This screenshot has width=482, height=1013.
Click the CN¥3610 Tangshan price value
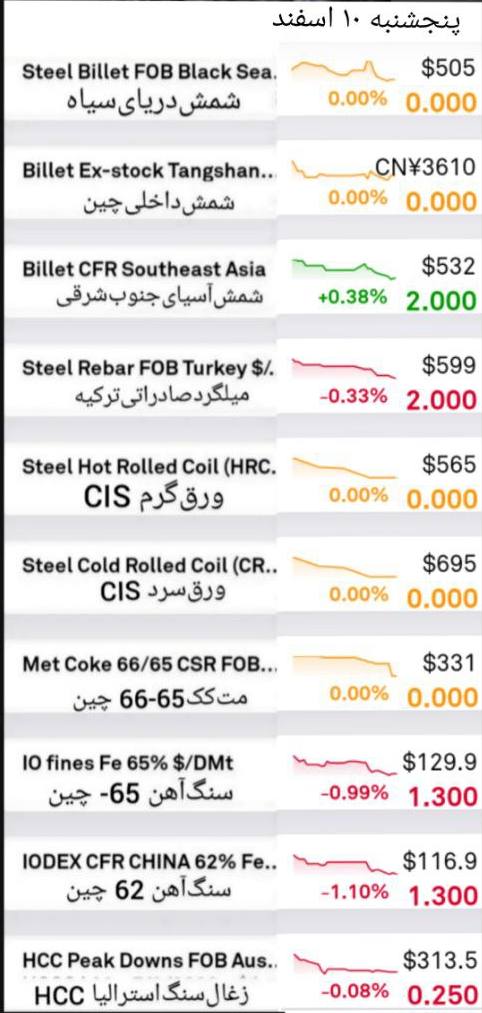[x=426, y=168]
